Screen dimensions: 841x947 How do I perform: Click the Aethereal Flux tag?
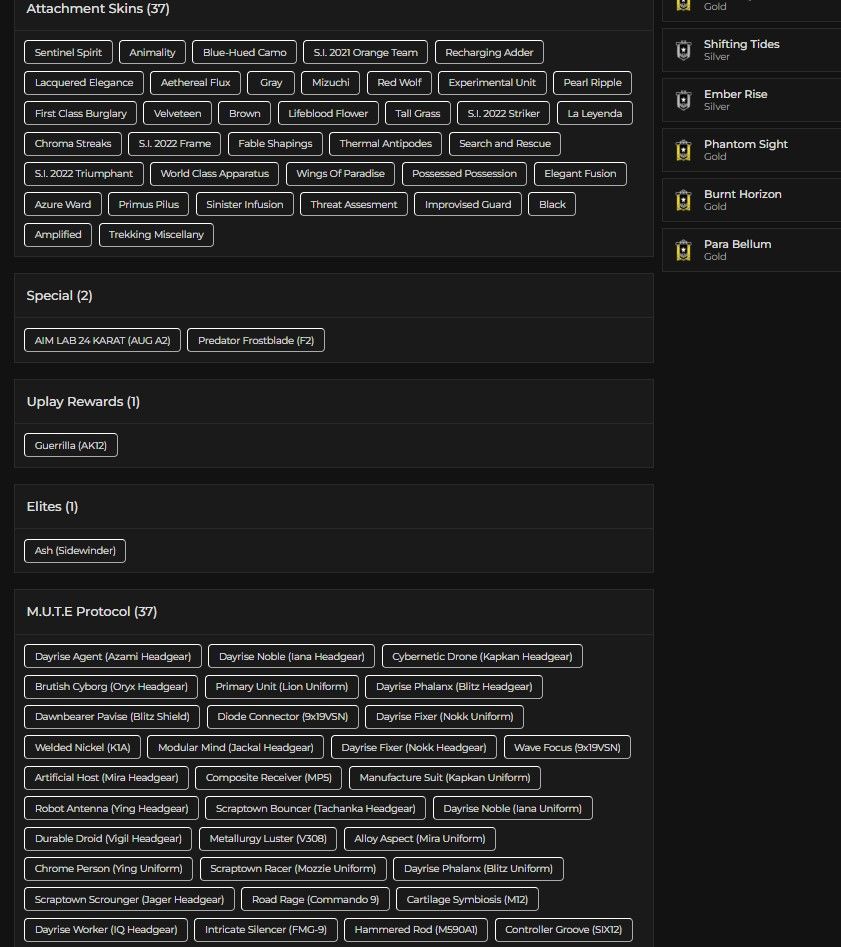tap(195, 83)
